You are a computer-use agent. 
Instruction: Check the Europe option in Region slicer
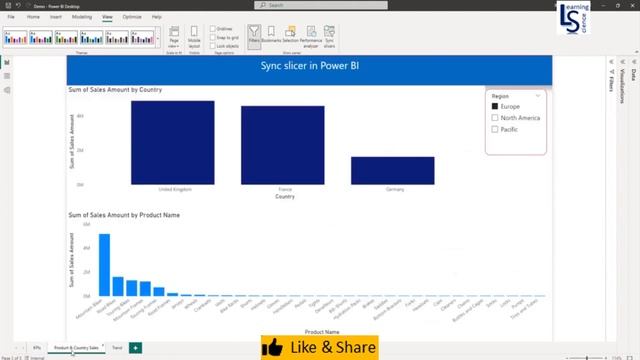click(x=495, y=106)
